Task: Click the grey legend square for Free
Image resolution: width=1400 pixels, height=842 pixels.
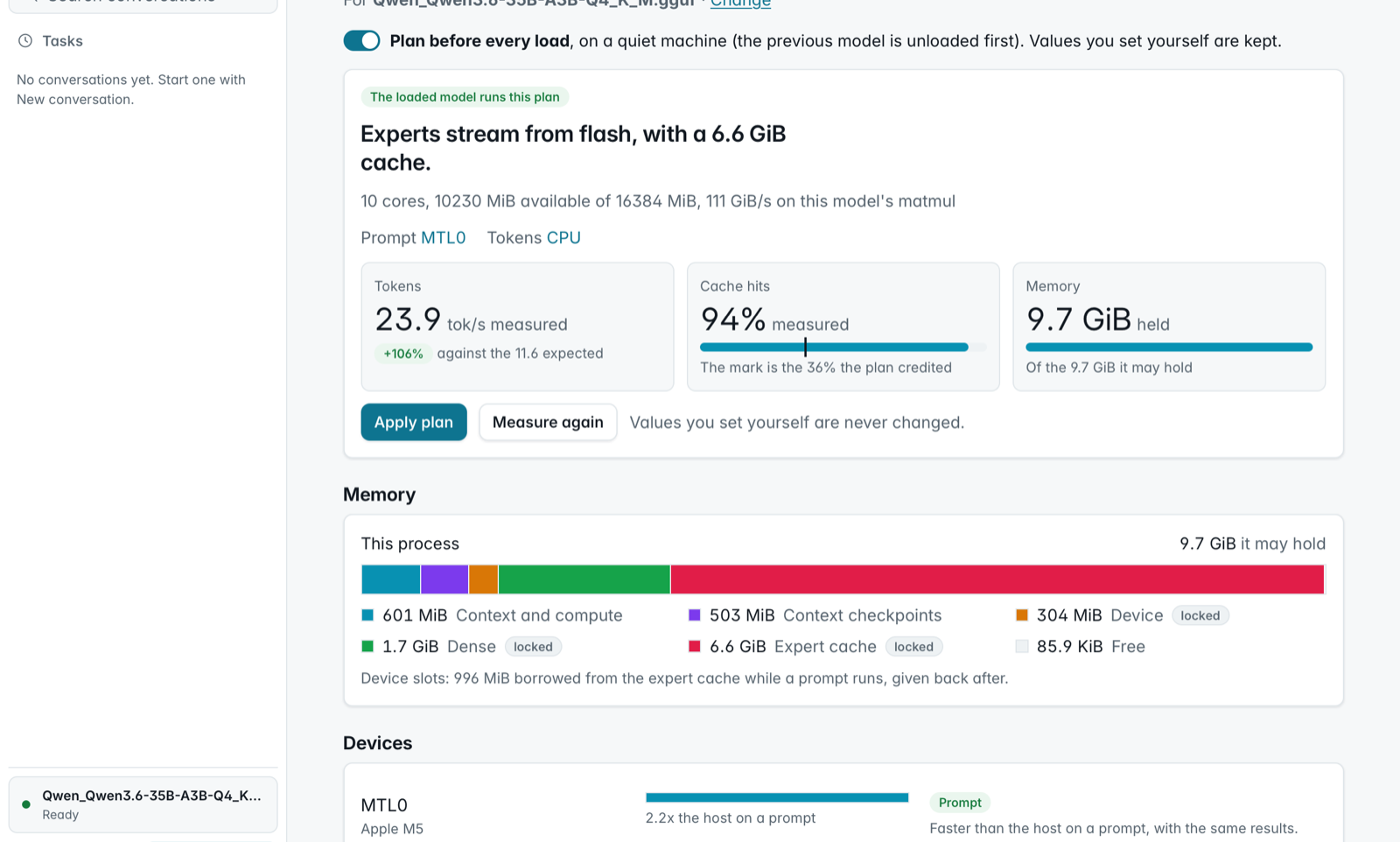Action: click(x=1021, y=647)
